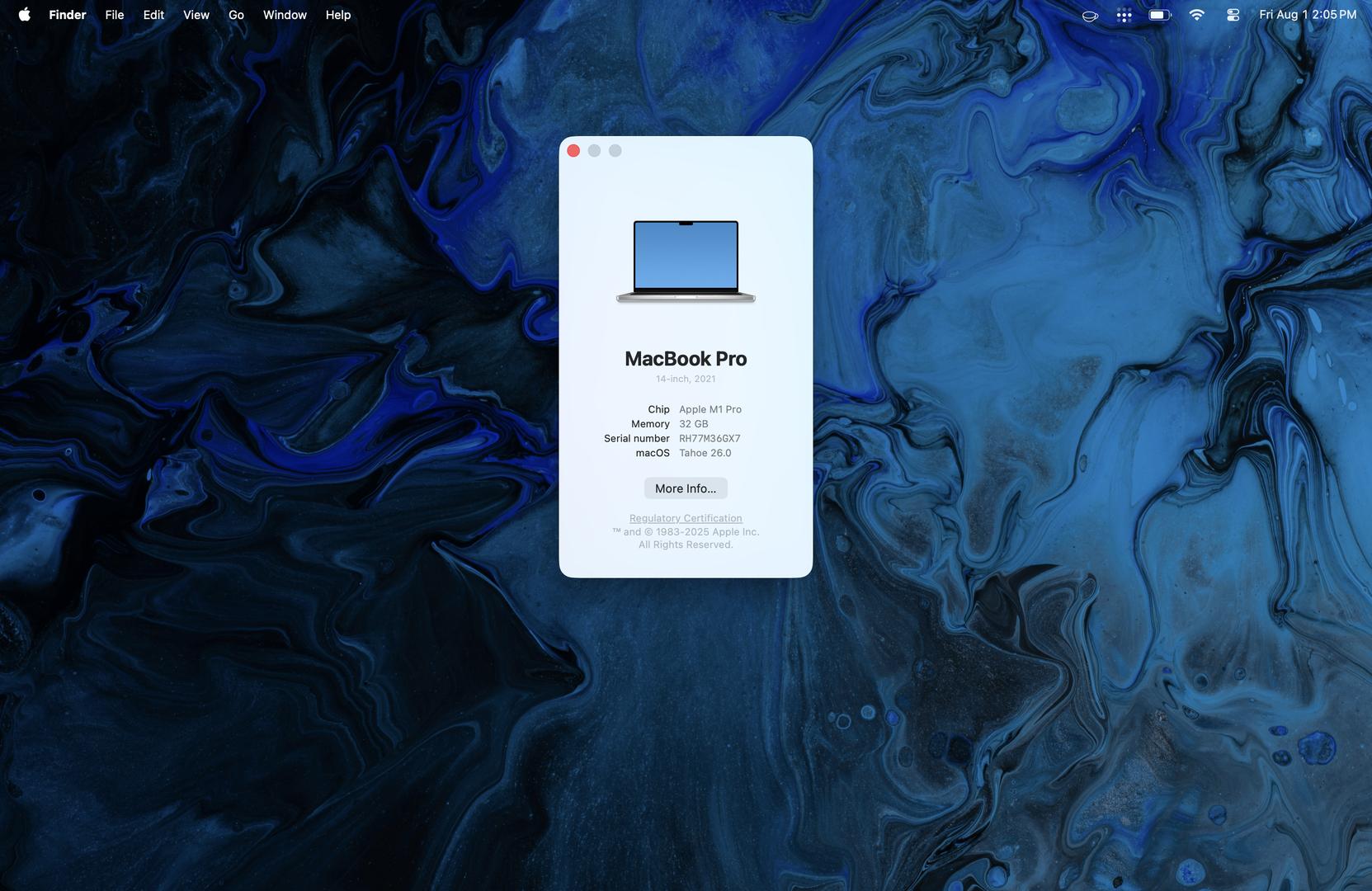Select the 'Apple M1 Pro' chip value
The height and width of the screenshot is (891, 1372).
point(710,409)
